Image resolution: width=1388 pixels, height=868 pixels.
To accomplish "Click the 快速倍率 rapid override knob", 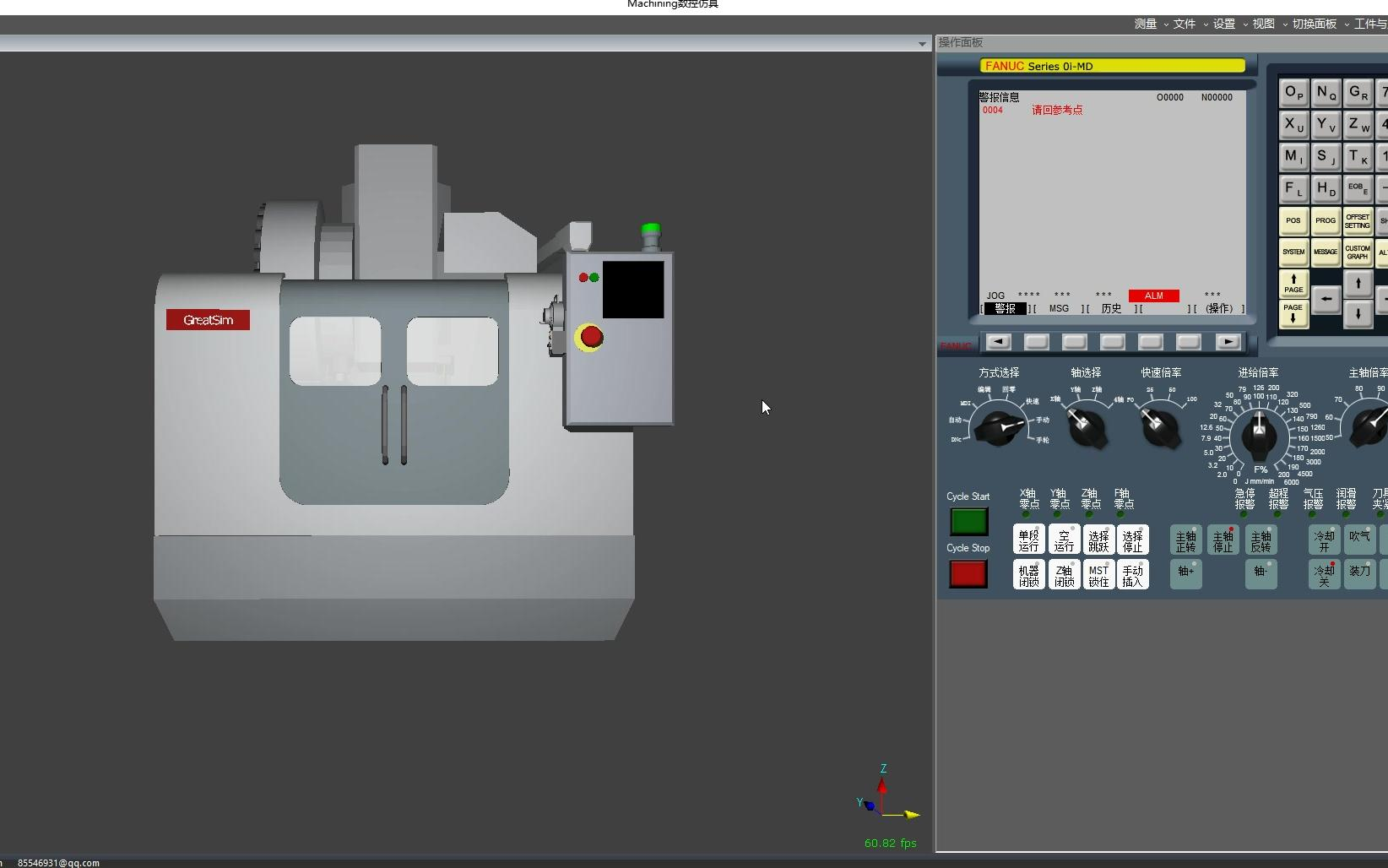I will [1162, 427].
